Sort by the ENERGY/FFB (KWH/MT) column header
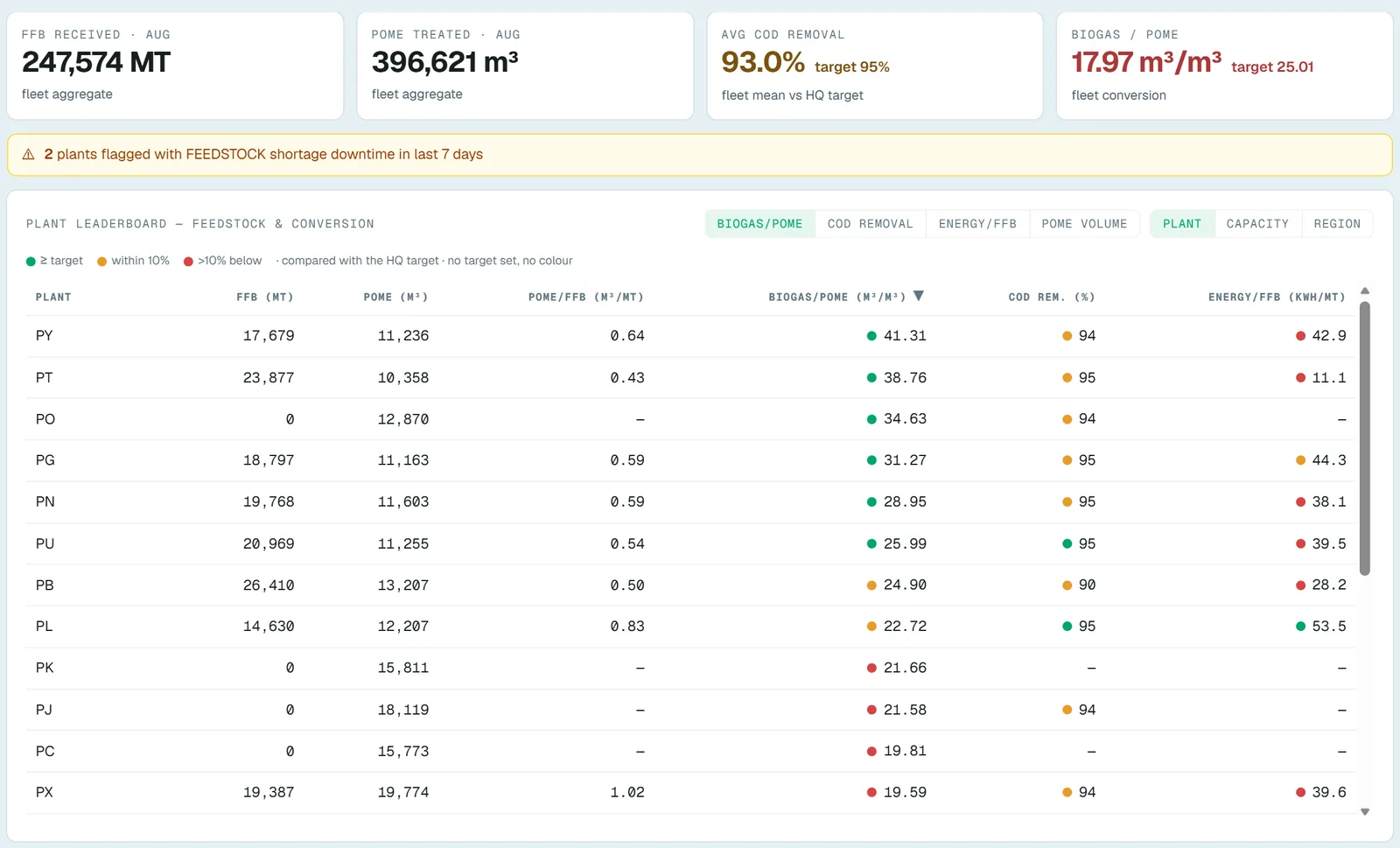Screen dimensions: 1400x848 tap(1277, 298)
